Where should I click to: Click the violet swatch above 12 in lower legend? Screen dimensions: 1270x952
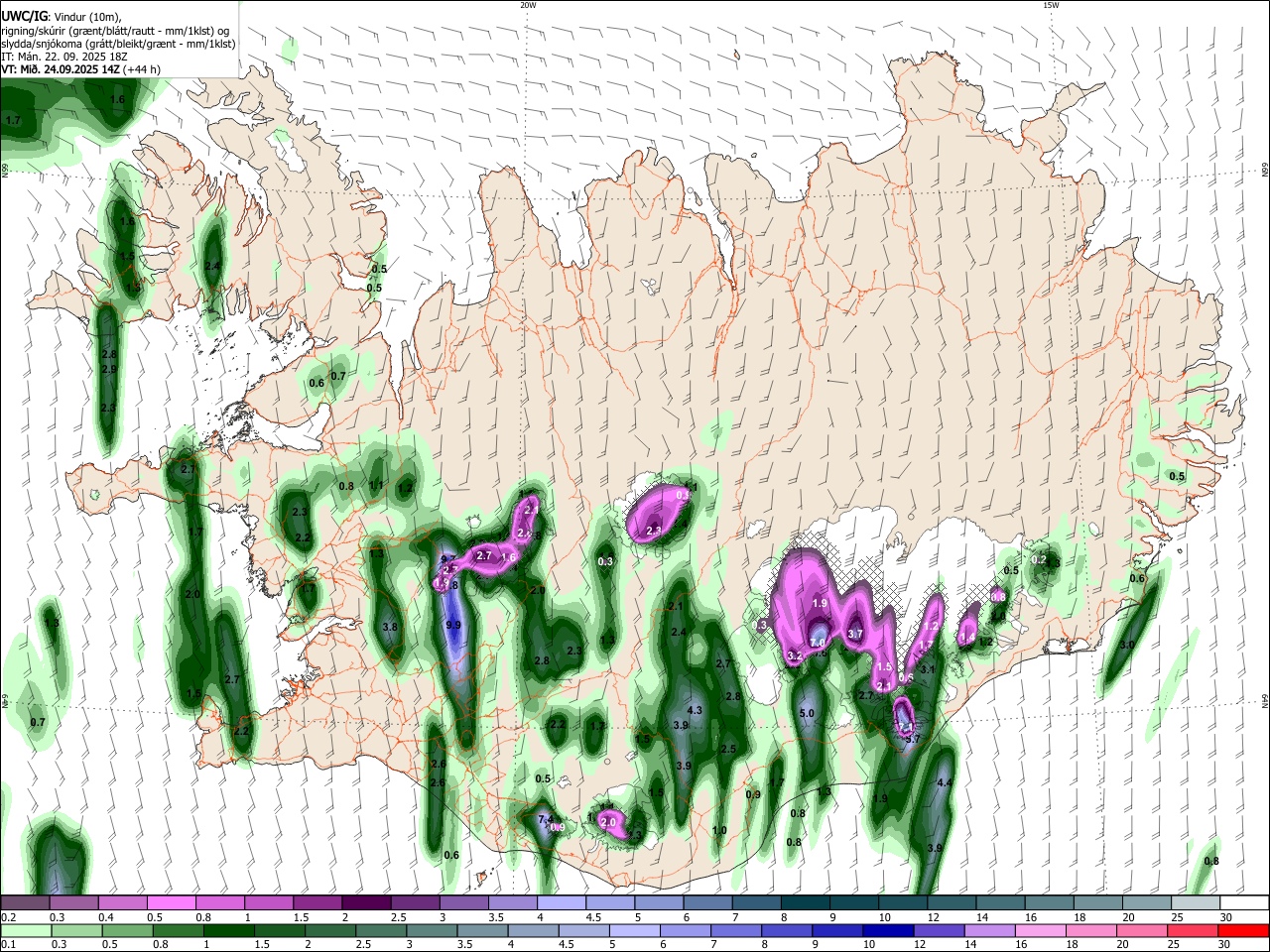(x=940, y=931)
